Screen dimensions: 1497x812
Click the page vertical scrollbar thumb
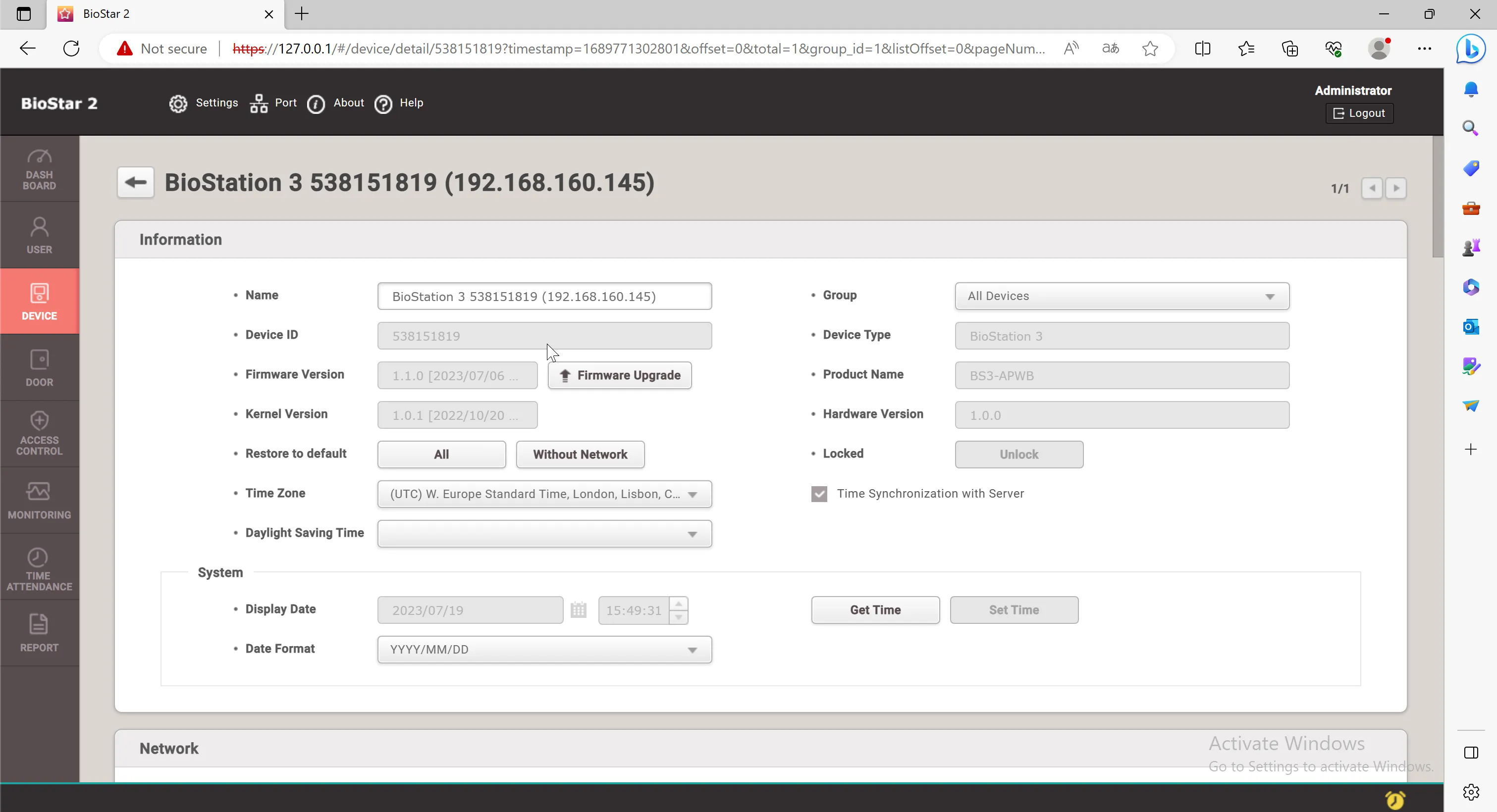click(1438, 197)
